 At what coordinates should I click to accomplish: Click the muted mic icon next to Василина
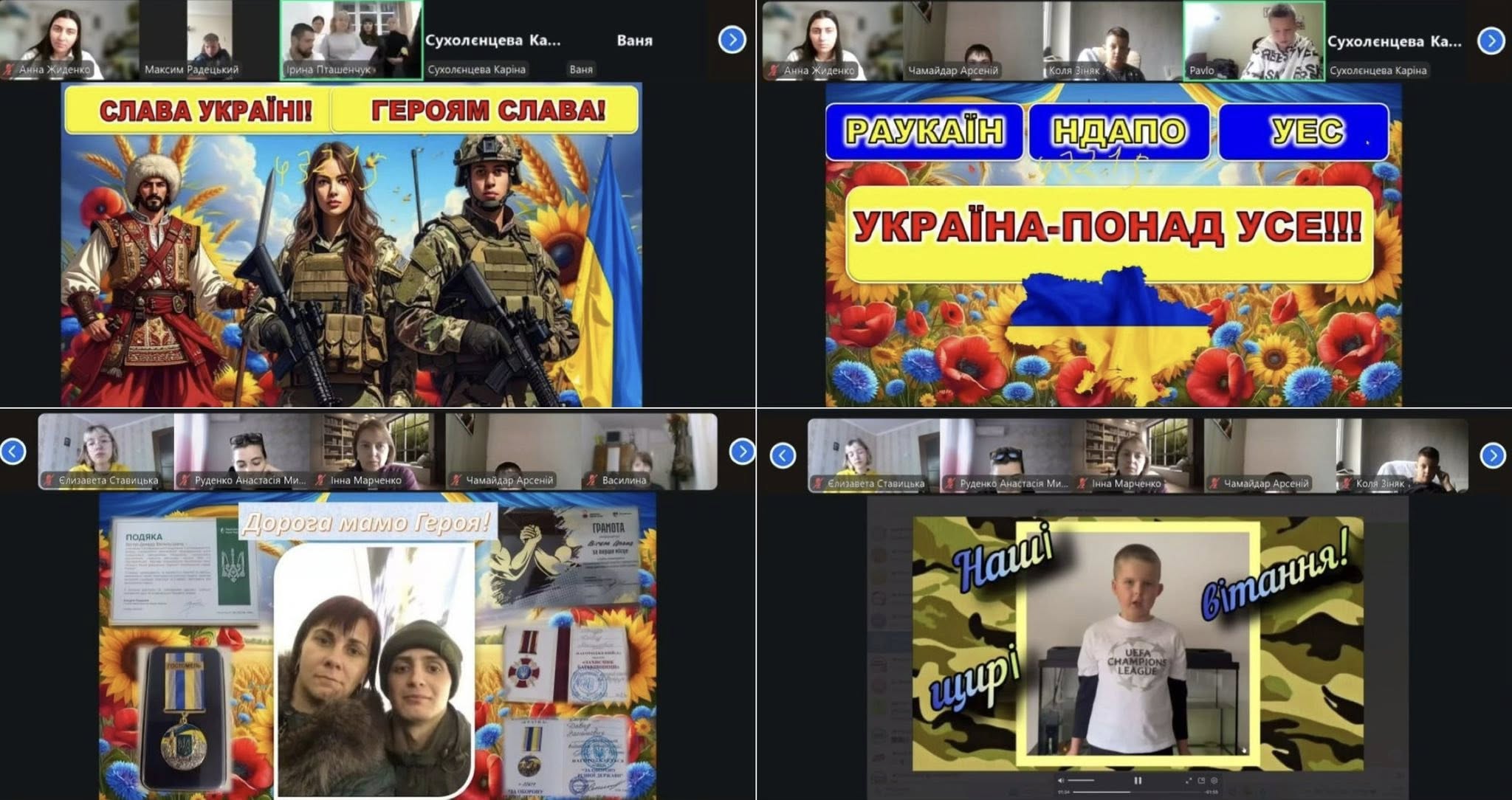(591, 480)
